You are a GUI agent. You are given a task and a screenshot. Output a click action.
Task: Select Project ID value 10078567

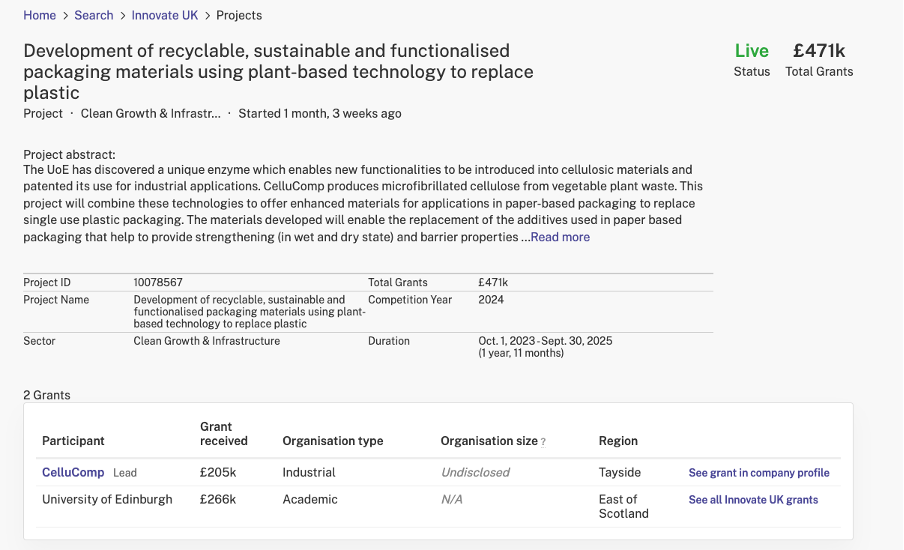click(x=158, y=282)
